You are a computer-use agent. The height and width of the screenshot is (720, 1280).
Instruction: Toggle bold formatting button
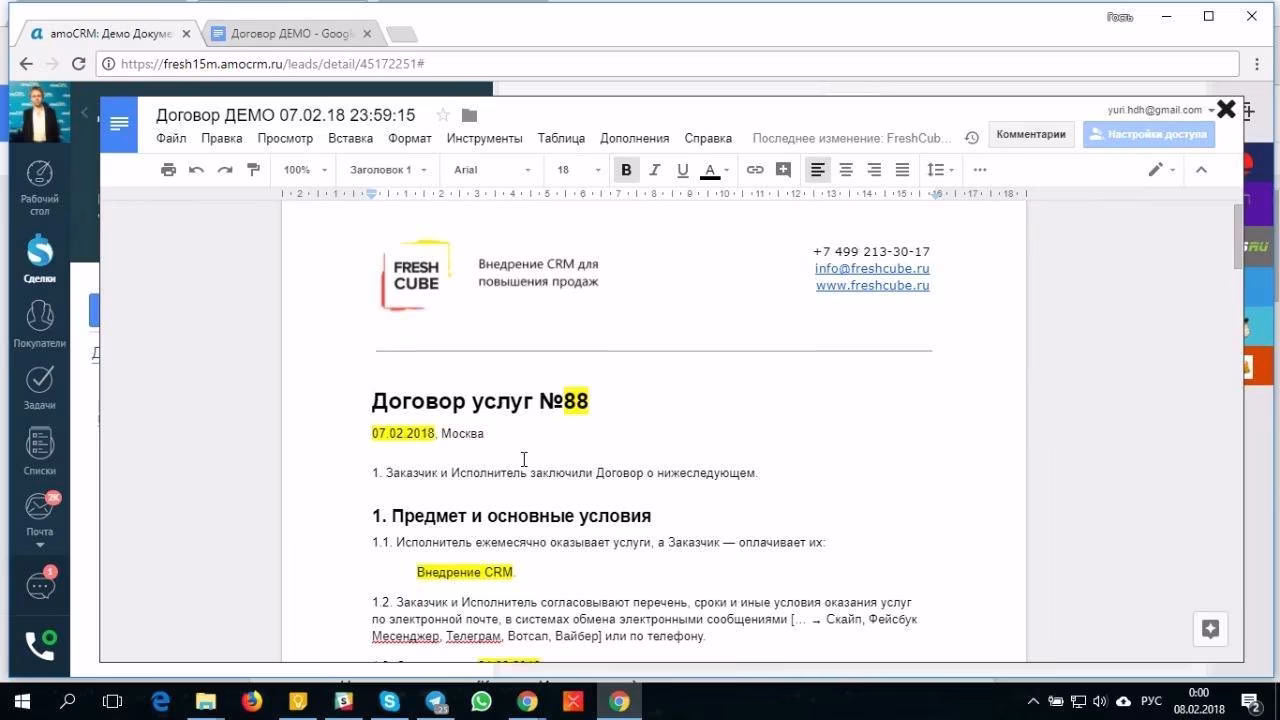(626, 170)
